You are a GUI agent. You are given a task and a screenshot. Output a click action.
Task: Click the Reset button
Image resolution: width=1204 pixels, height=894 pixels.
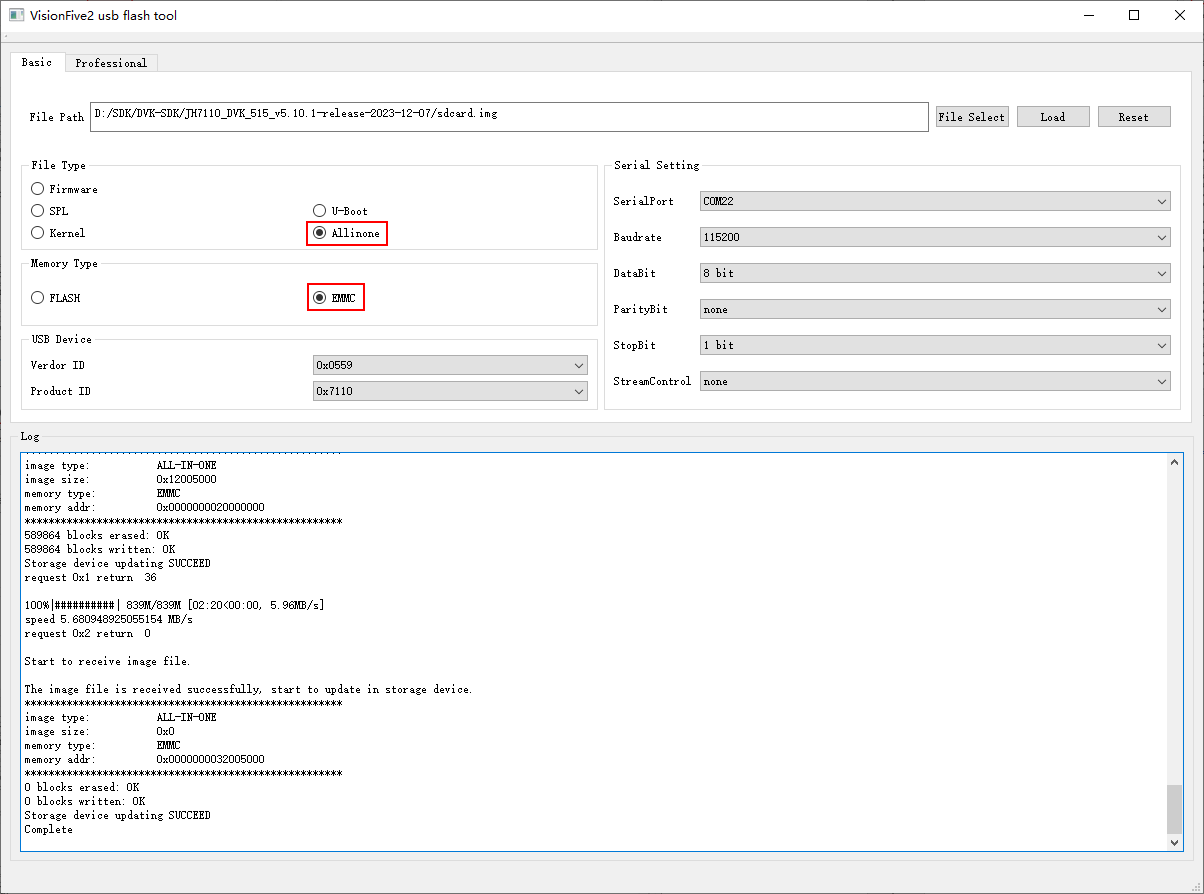point(1134,117)
